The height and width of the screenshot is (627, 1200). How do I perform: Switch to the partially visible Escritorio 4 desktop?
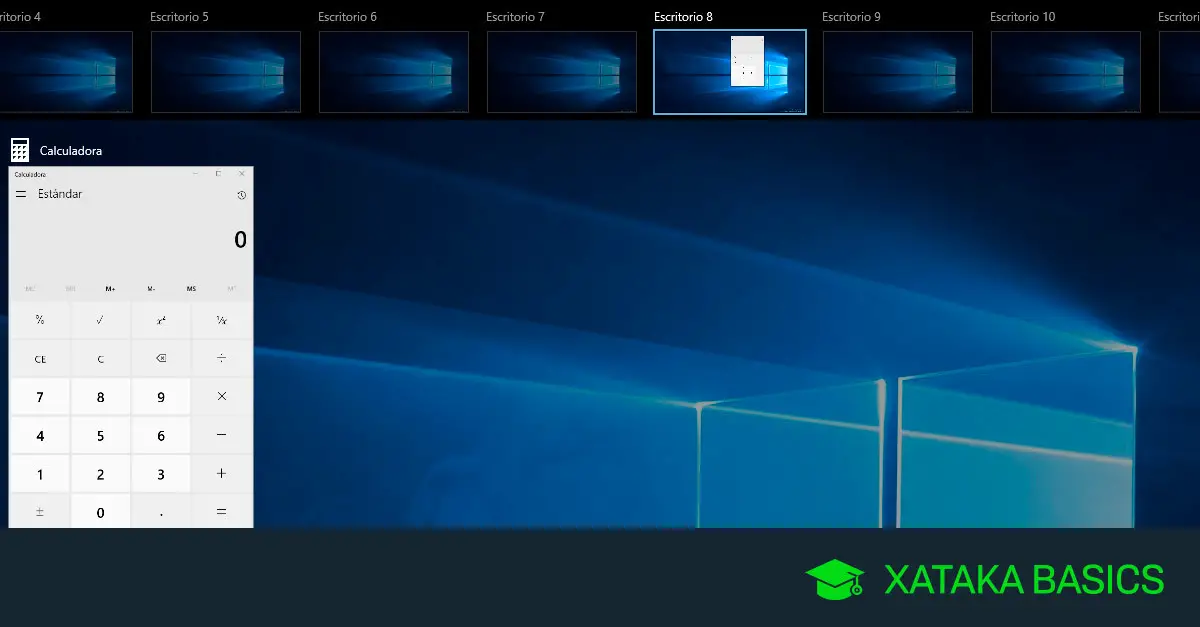pos(66,71)
